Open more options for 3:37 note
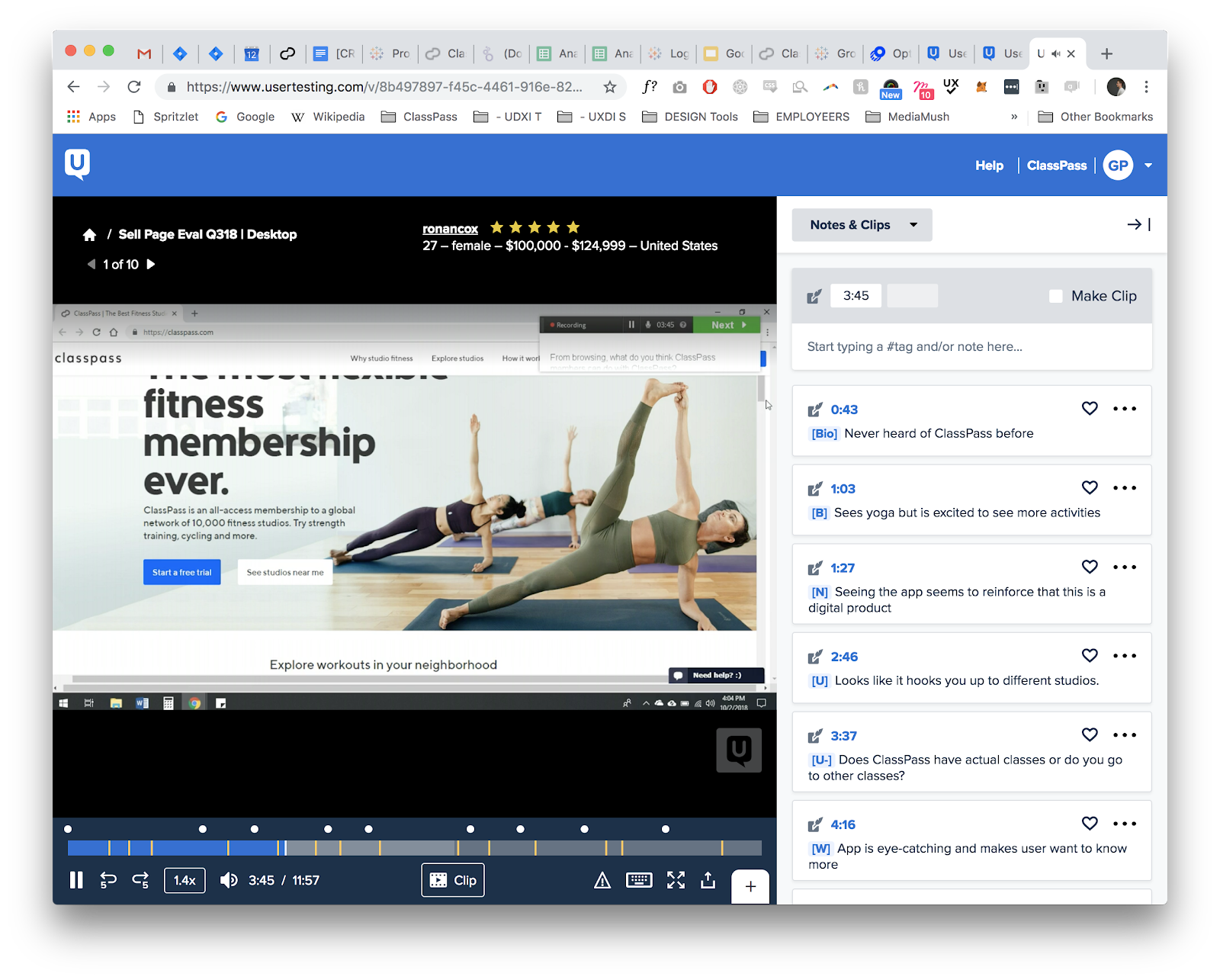1220x980 pixels. coord(1125,735)
